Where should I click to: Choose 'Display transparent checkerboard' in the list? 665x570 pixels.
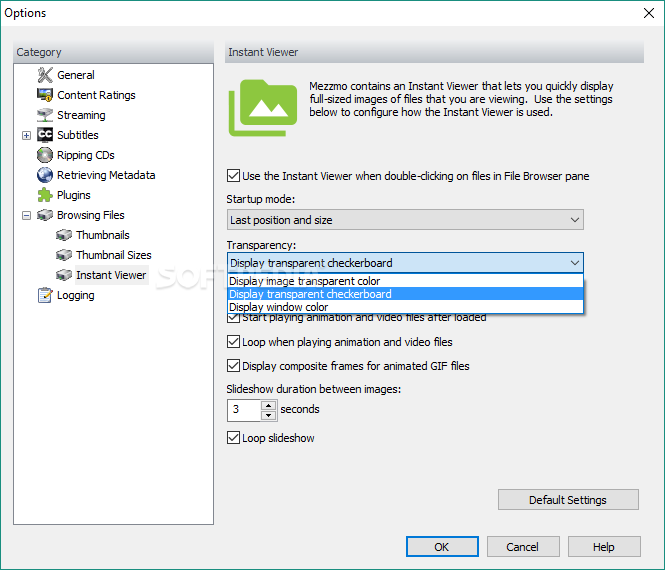405,294
